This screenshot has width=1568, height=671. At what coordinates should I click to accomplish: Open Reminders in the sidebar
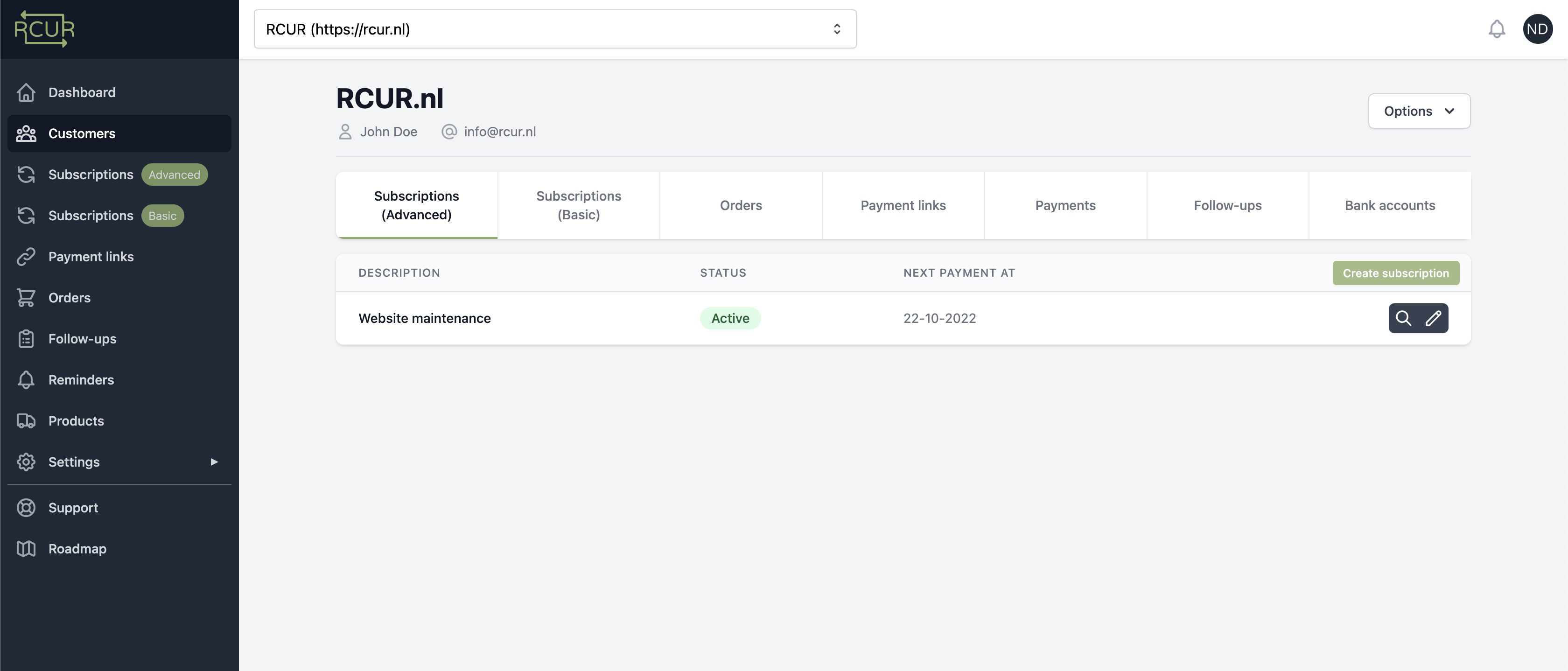coord(119,380)
